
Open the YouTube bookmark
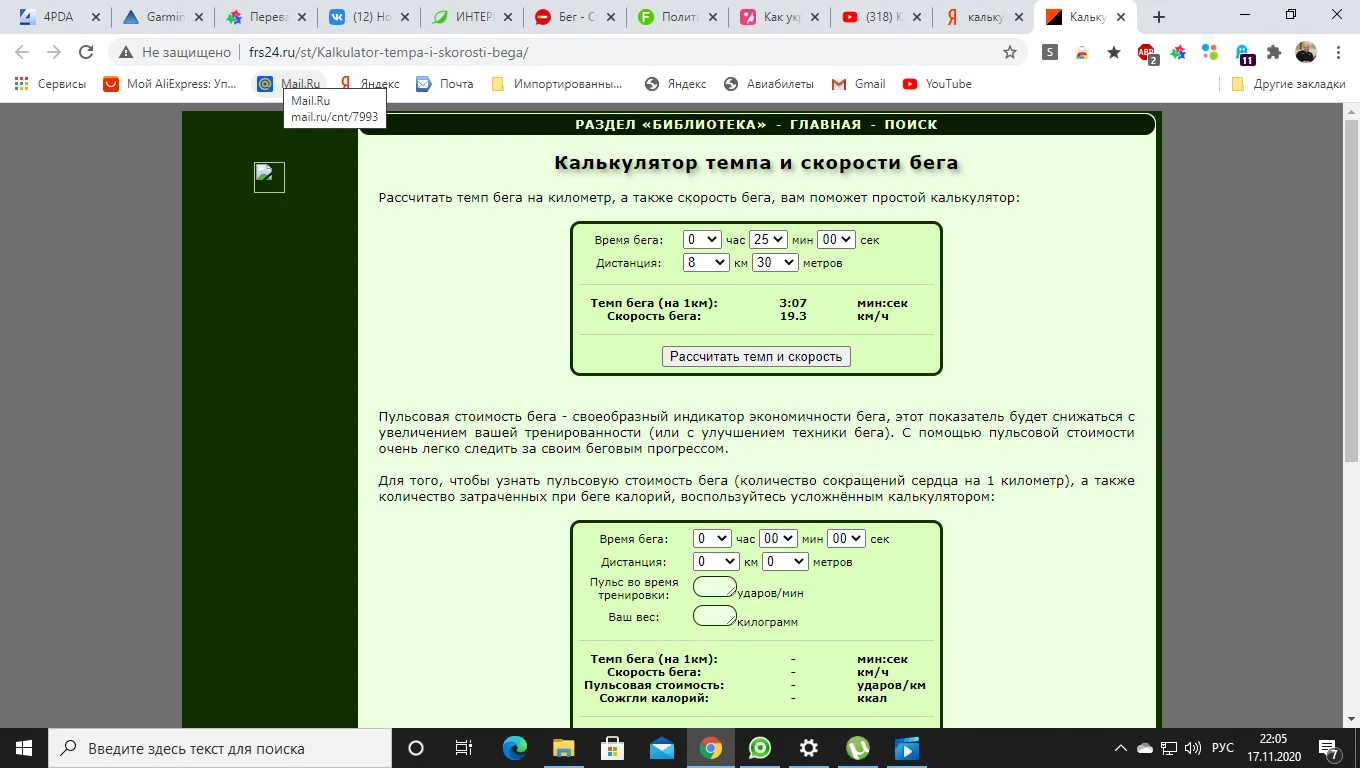(937, 84)
